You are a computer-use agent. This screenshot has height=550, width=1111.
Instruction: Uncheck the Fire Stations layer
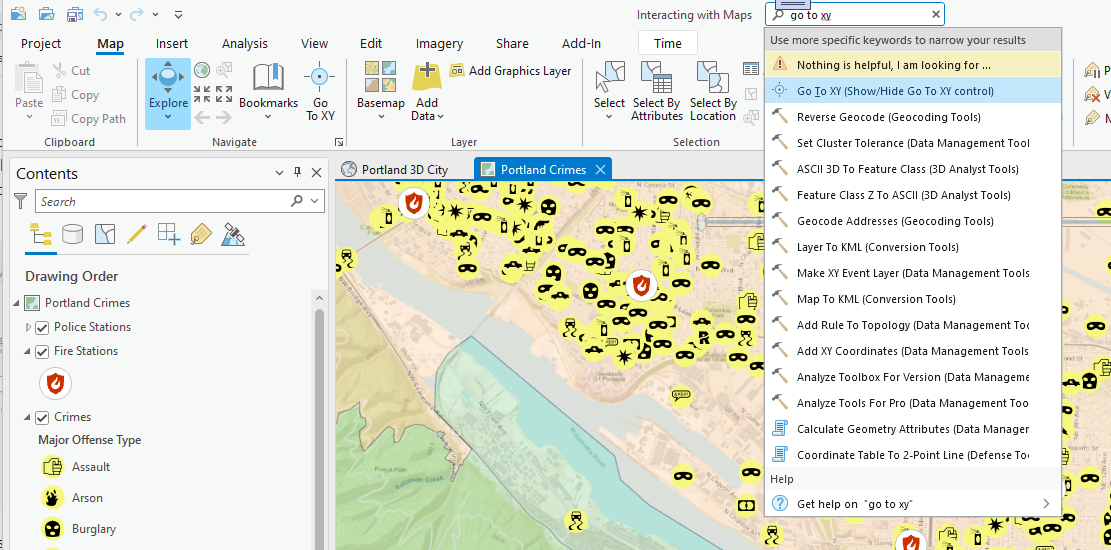42,351
